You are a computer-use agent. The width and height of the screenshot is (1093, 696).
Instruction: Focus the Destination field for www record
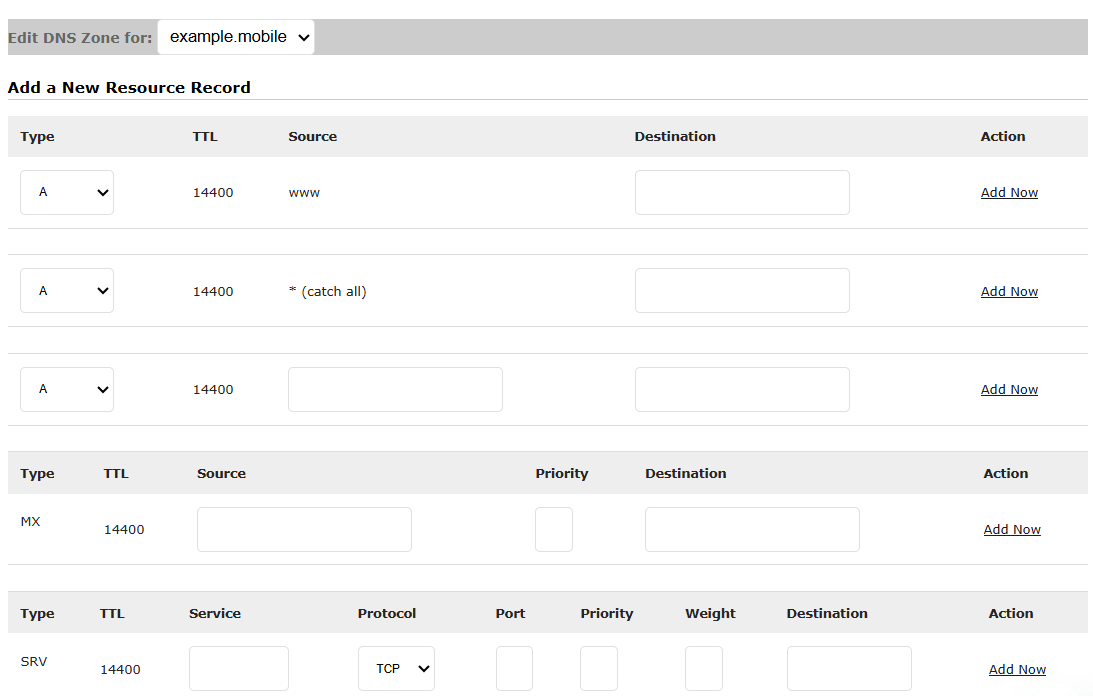[x=742, y=192]
